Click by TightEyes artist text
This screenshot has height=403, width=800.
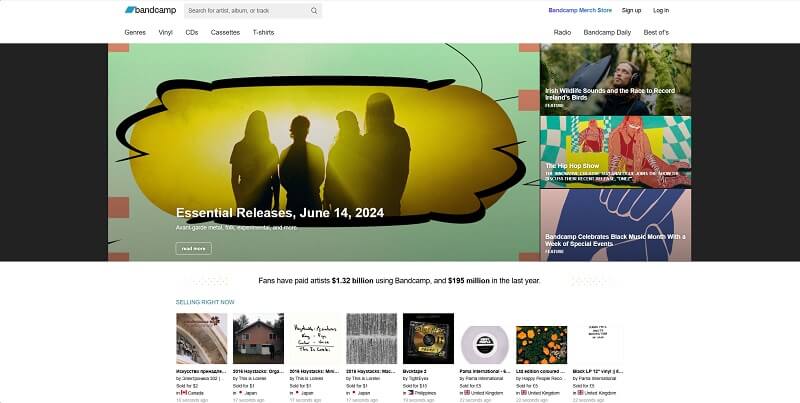[x=416, y=379]
